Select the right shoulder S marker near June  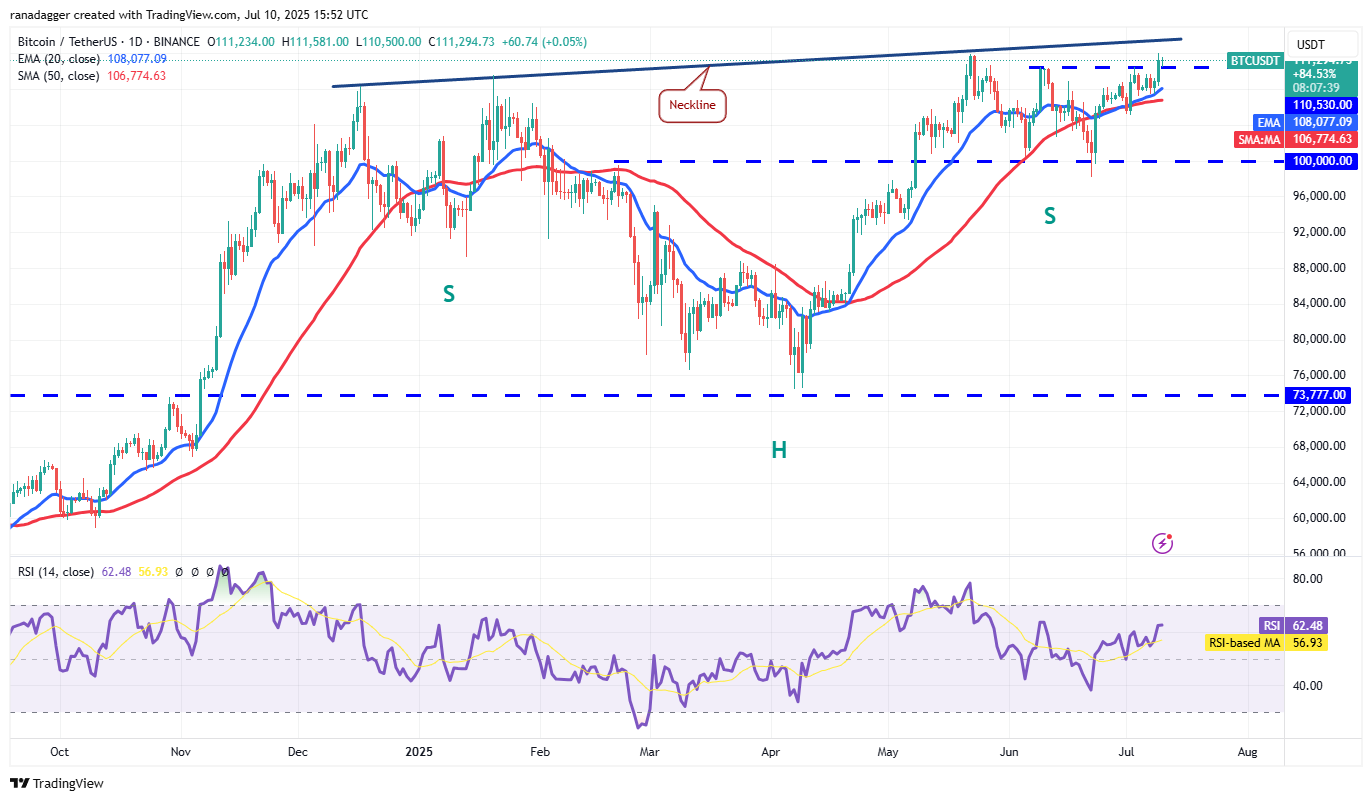[x=1049, y=215]
